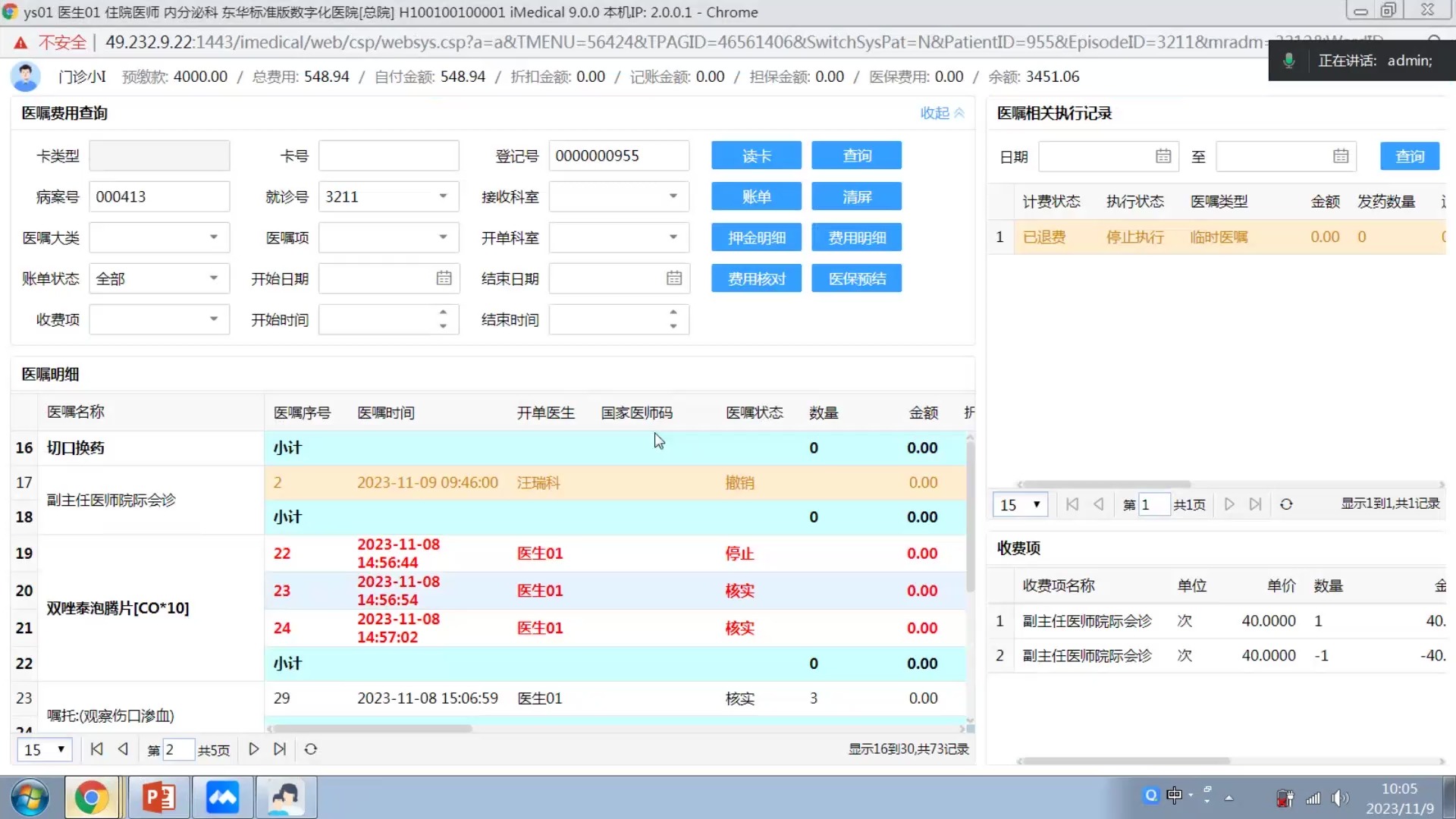Go to next page in 医嘱明细 pager

254,749
